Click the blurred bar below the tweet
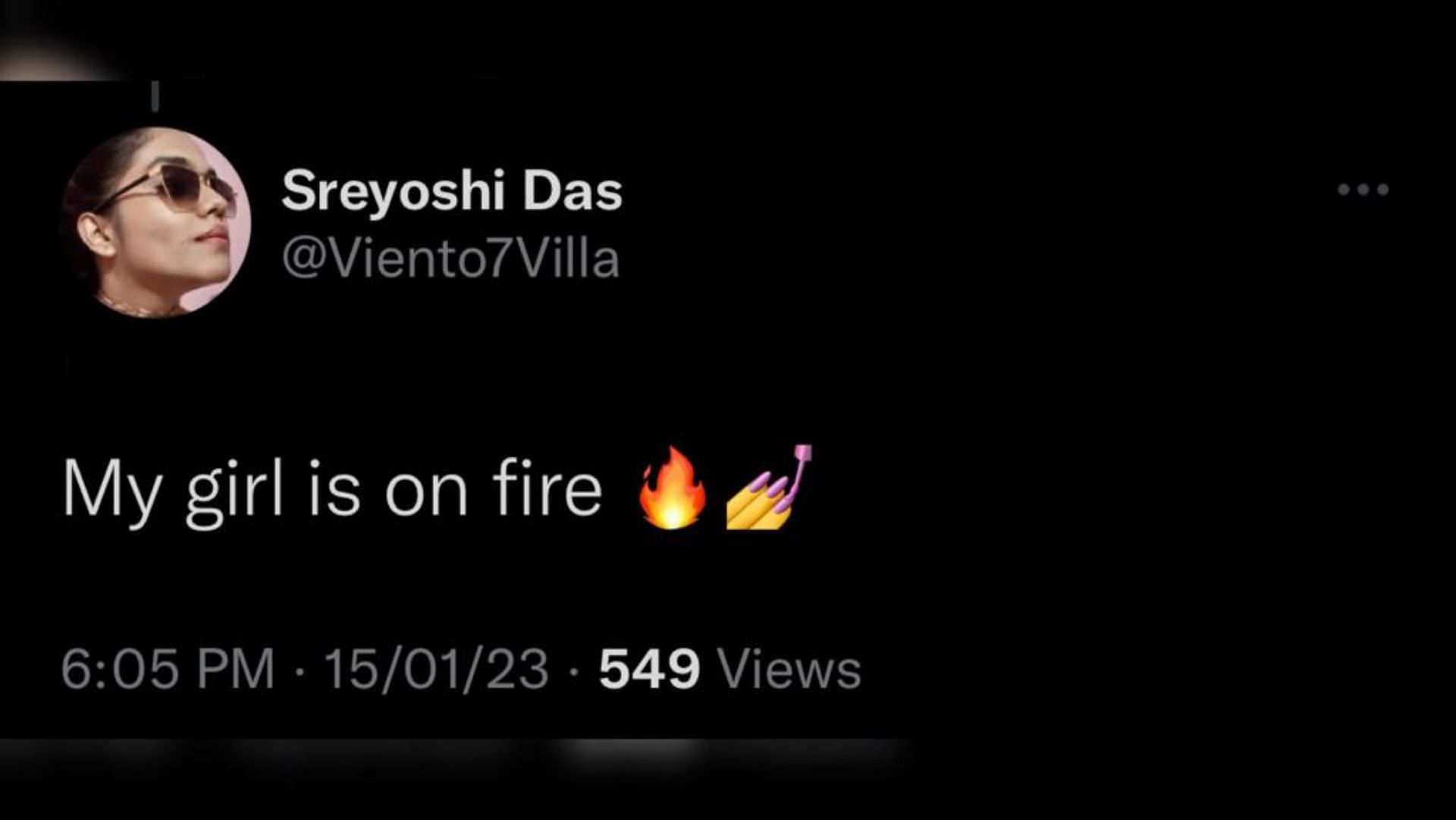This screenshot has width=1456, height=820. coord(455,759)
